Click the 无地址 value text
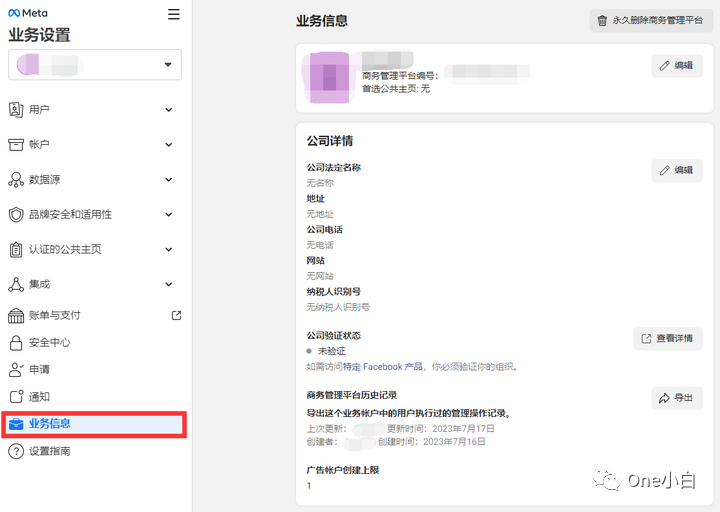The height and width of the screenshot is (512, 720). tap(320, 214)
